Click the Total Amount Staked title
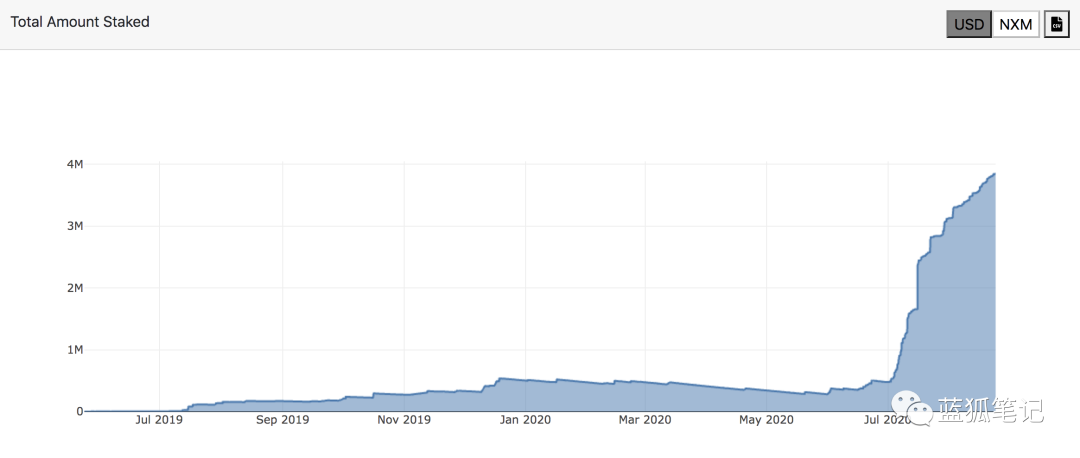 [x=80, y=22]
